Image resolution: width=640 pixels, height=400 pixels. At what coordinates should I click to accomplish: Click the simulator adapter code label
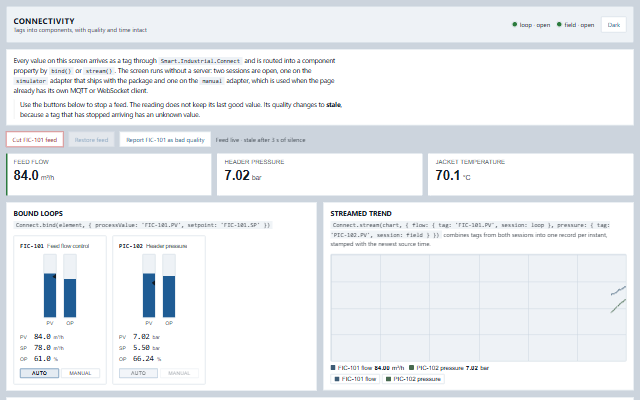(31, 81)
